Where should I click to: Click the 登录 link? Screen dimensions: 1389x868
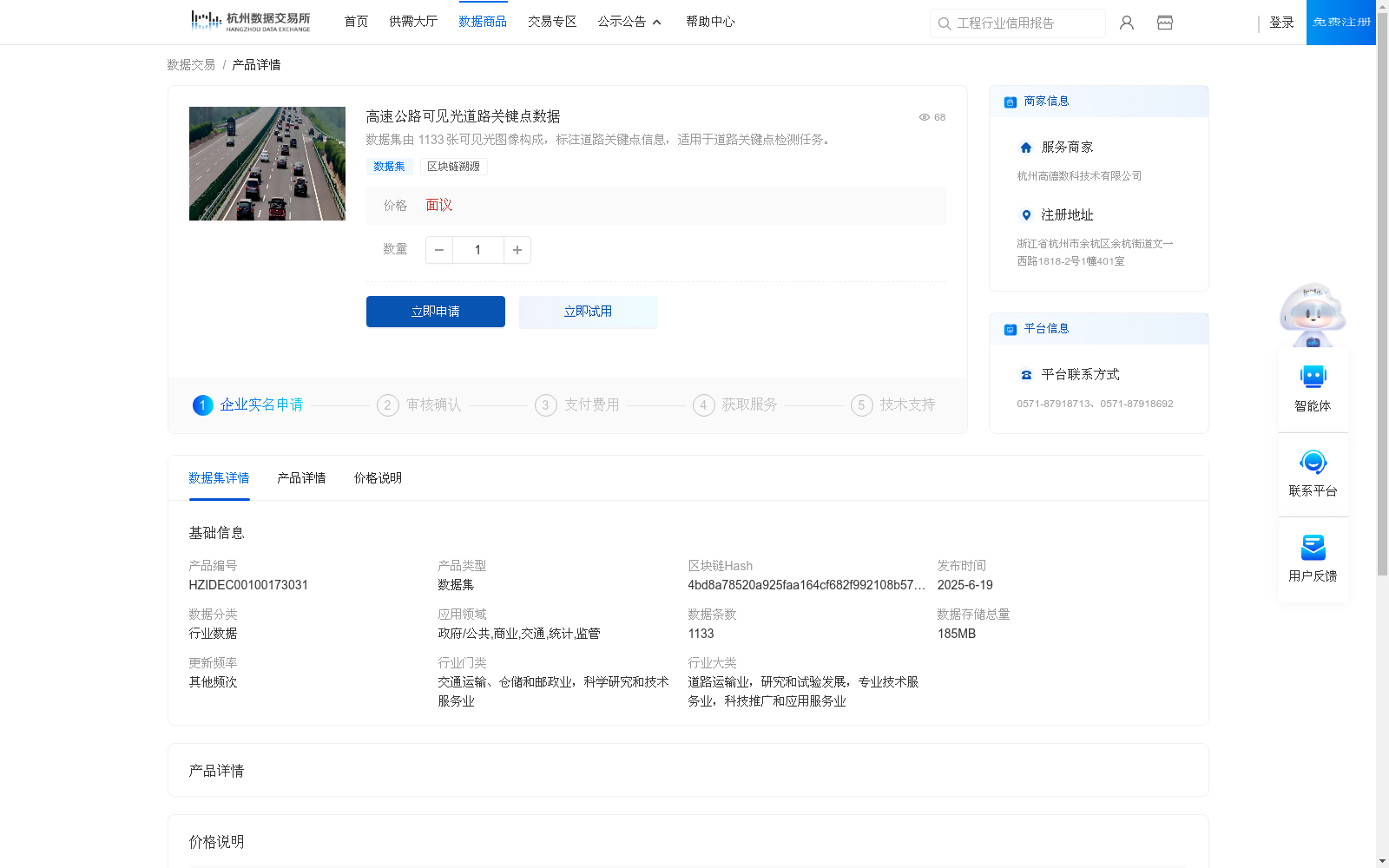(x=1281, y=23)
